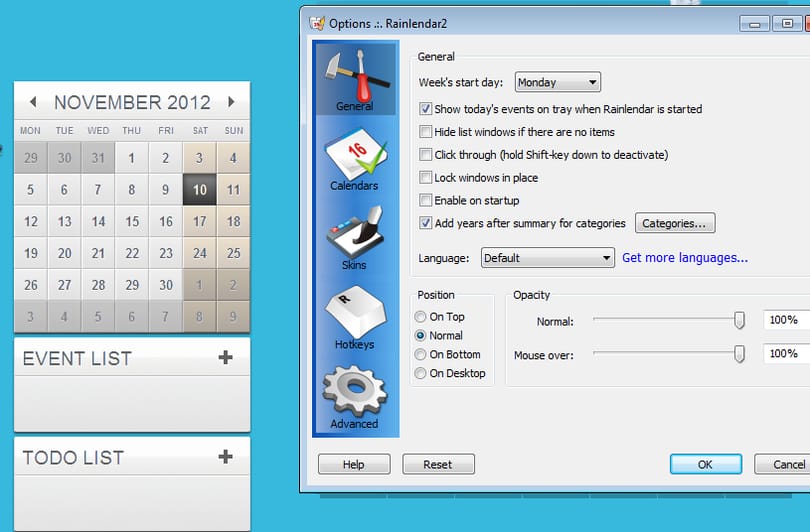Screen dimensions: 810x532
Task: Open the Calendars options page
Action: (355, 160)
